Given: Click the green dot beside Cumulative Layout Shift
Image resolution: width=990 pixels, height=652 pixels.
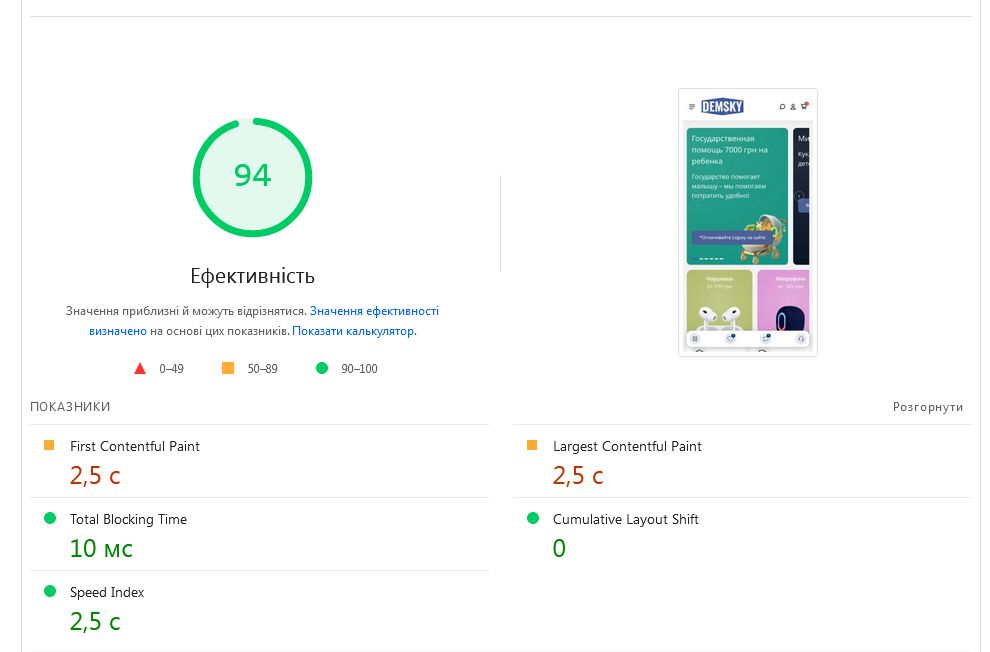Looking at the screenshot, I should pos(533,518).
